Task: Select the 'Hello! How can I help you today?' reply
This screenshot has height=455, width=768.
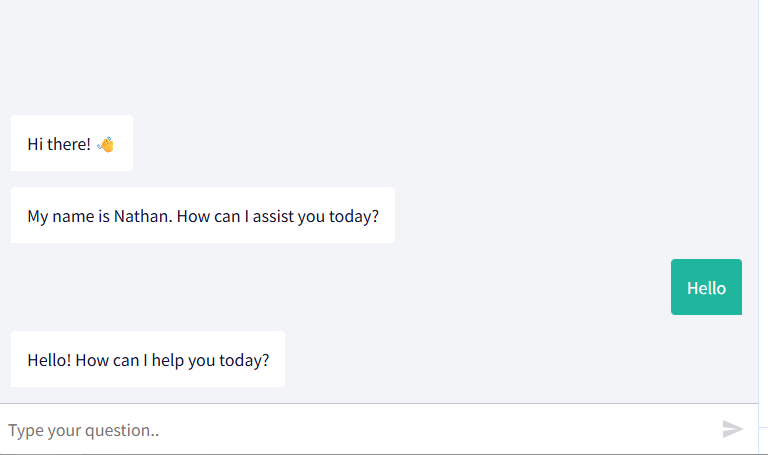Action: 148,359
